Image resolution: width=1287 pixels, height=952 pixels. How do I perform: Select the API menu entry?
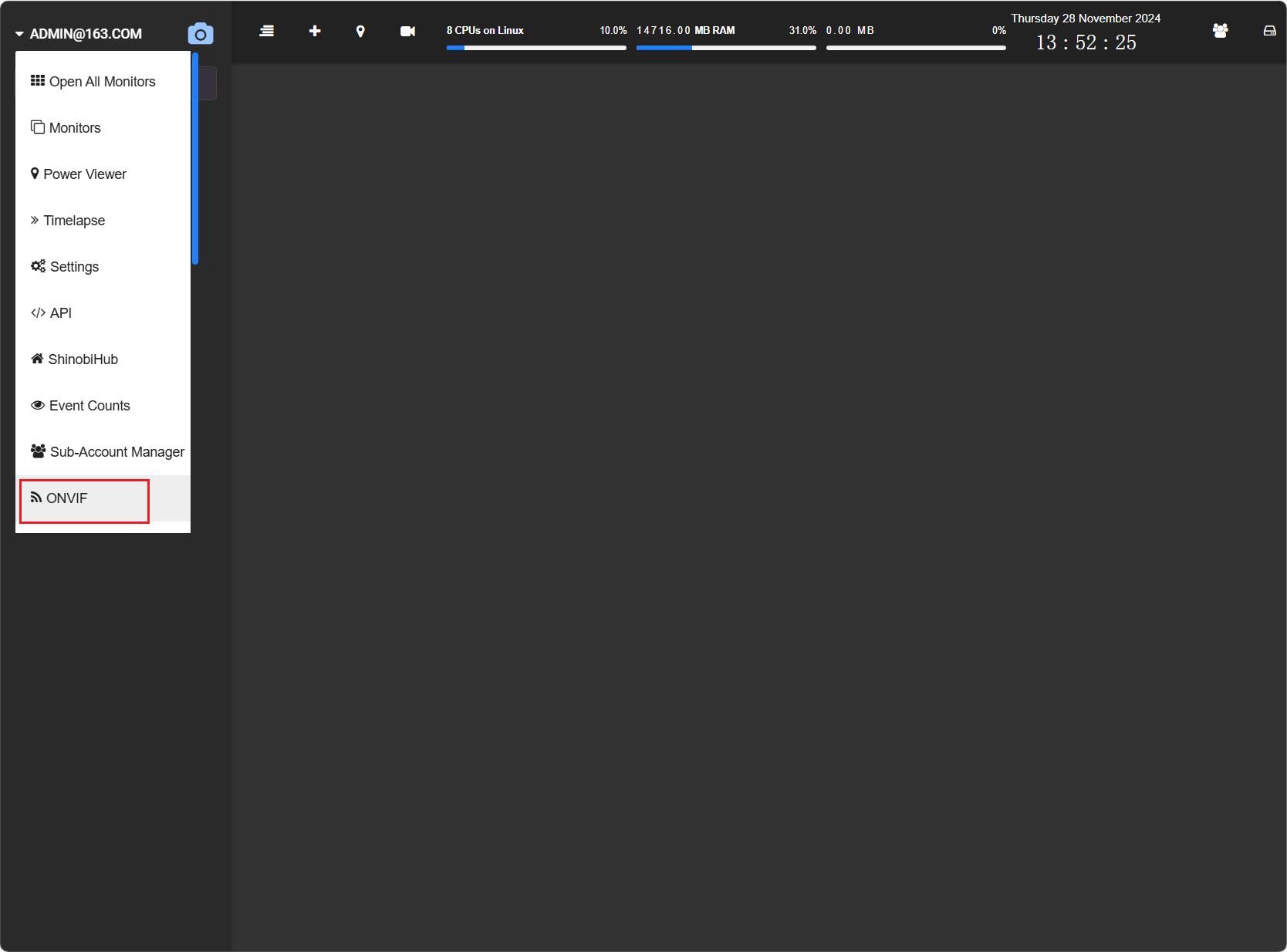pyautogui.click(x=103, y=313)
